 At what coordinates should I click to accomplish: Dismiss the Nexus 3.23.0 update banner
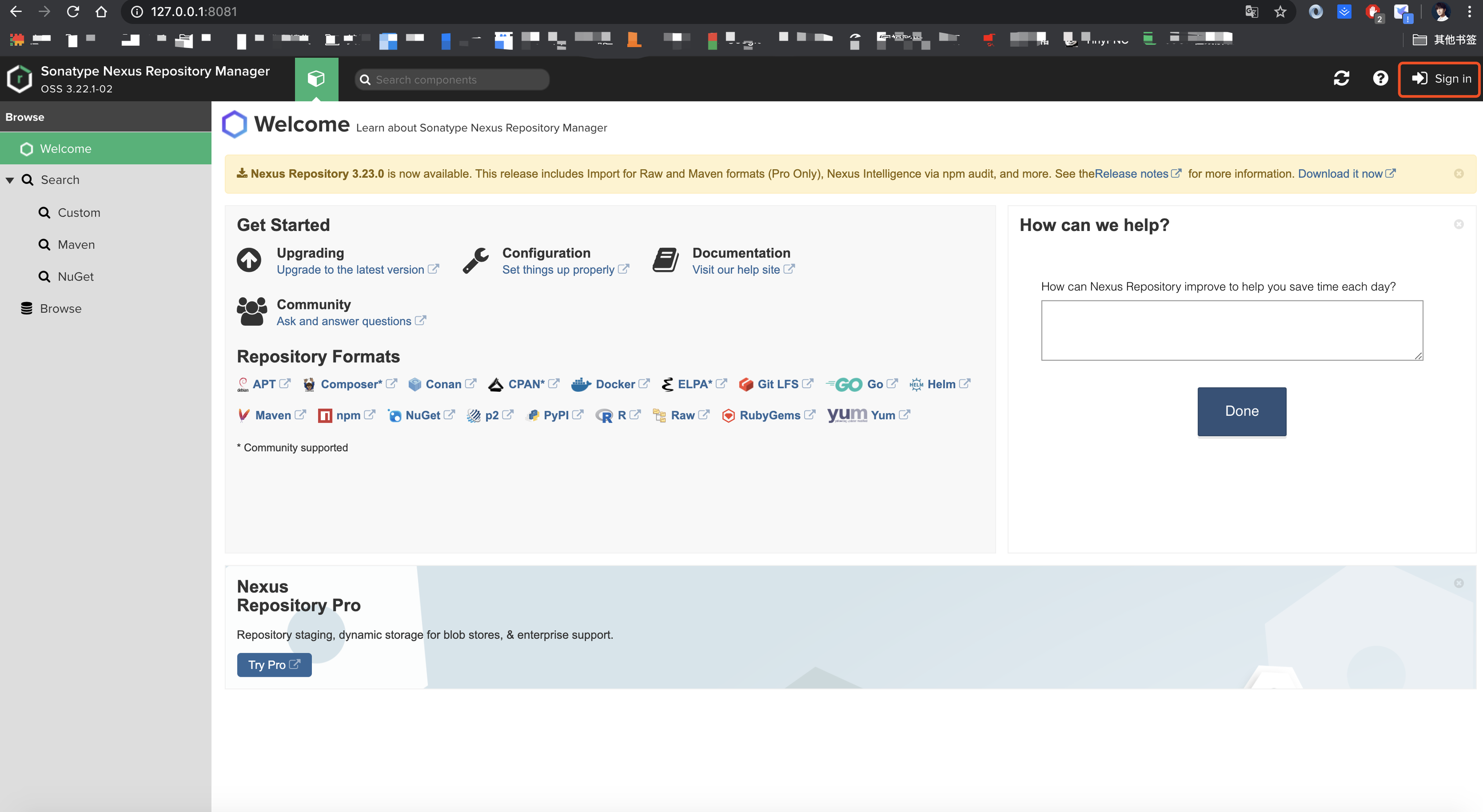tap(1458, 174)
